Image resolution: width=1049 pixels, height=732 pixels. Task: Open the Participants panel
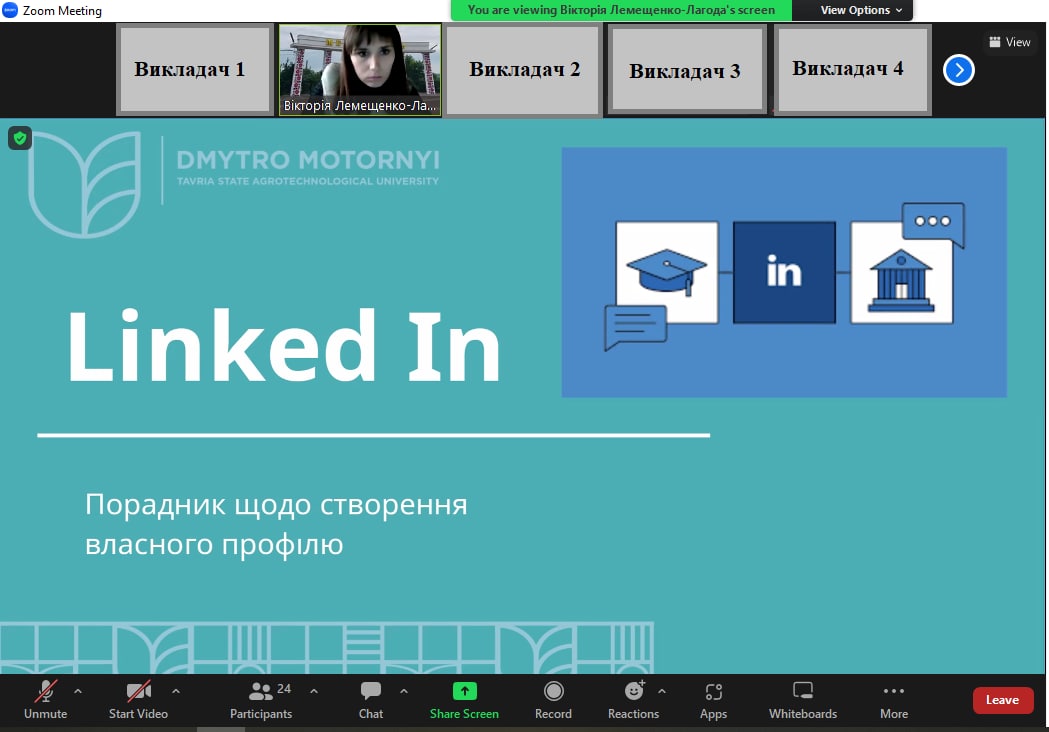coord(261,700)
